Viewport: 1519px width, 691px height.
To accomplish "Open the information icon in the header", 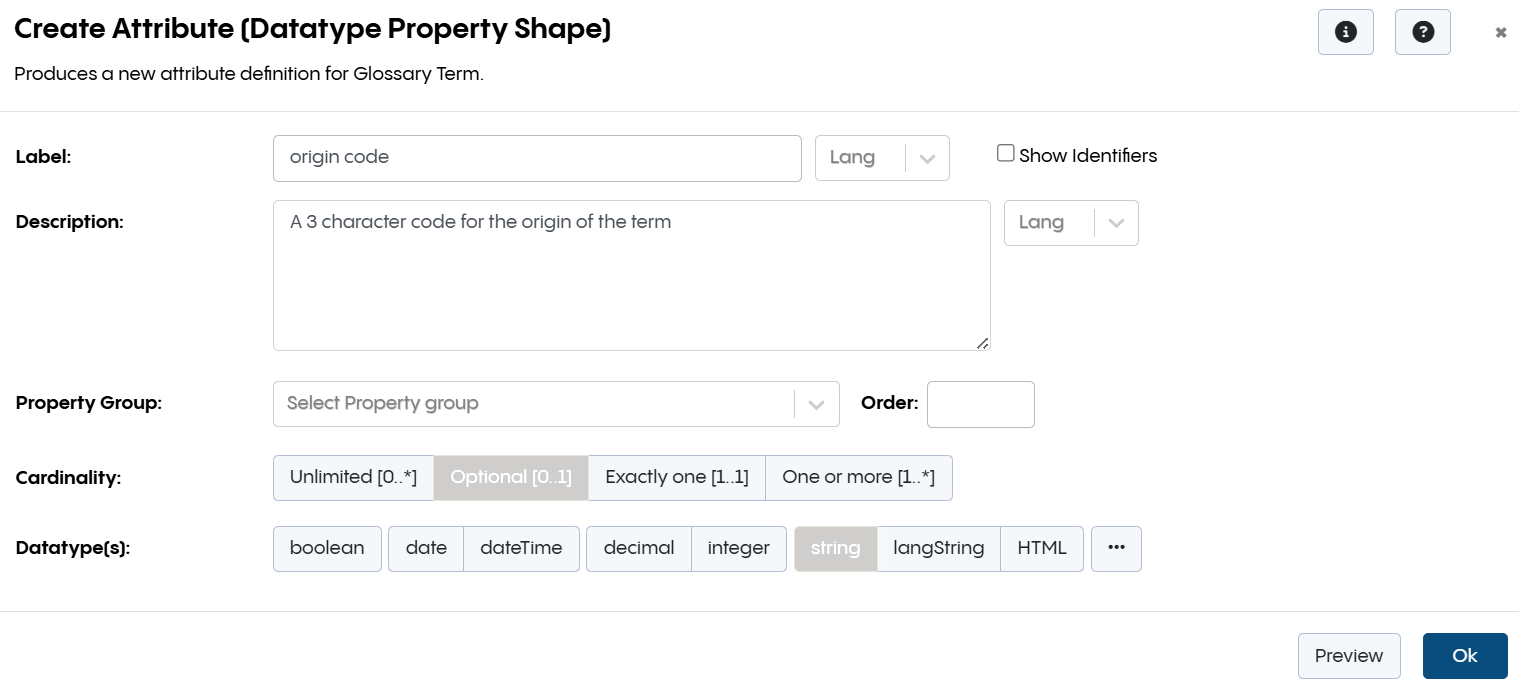I will 1345,32.
